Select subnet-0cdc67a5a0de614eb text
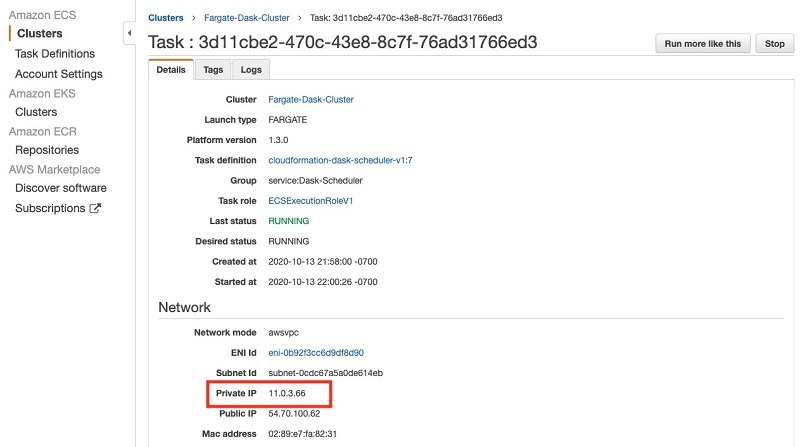 [326, 373]
